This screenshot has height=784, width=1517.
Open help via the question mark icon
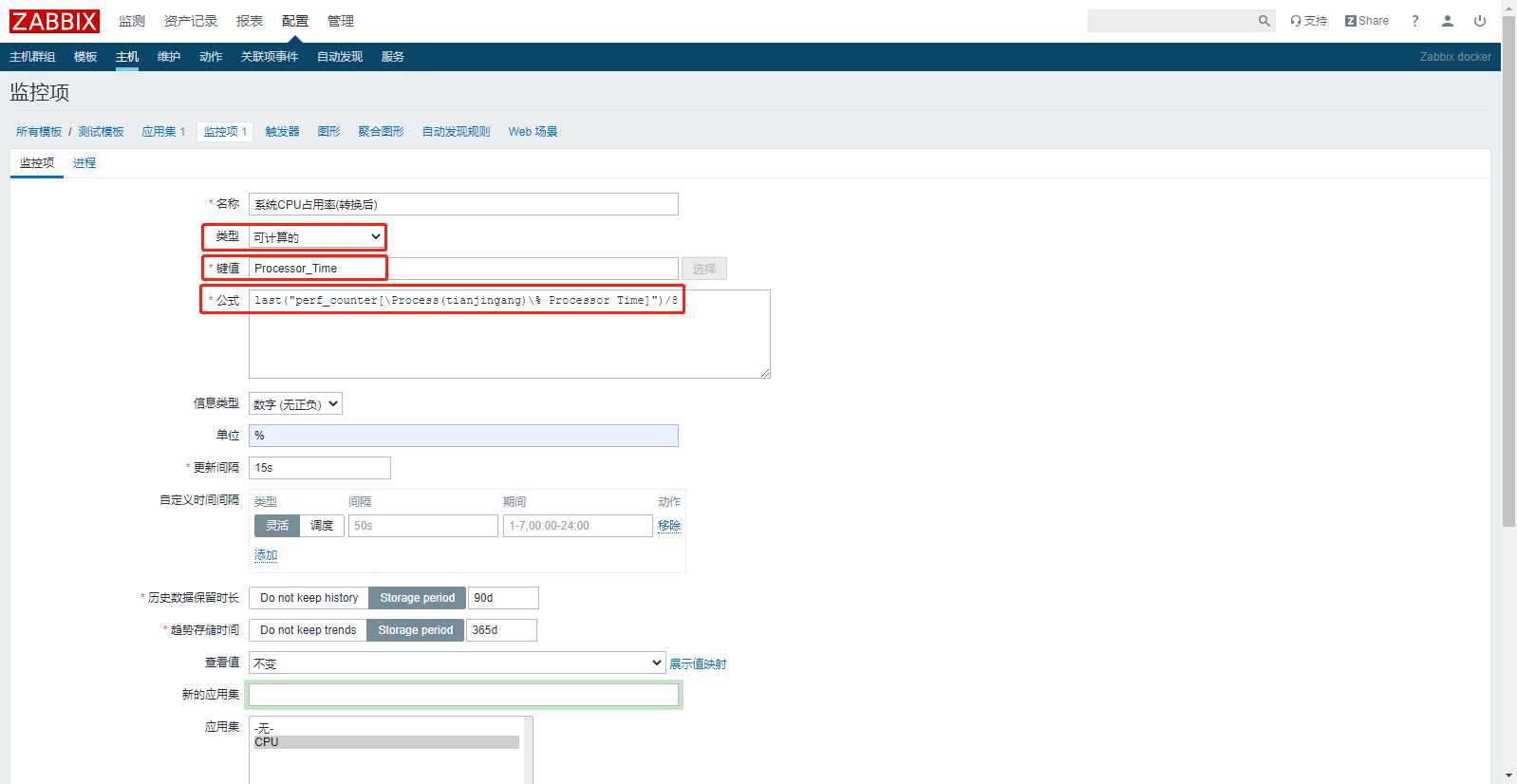(1414, 21)
